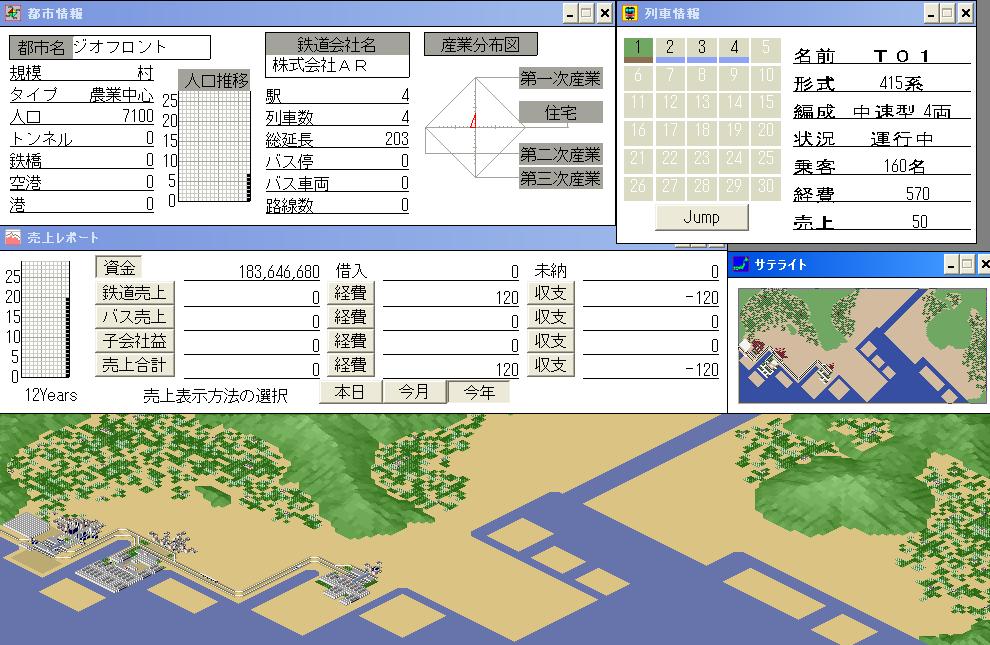Click the 鉄道会社名 header button
Image resolution: width=990 pixels, height=645 pixels.
click(337, 44)
